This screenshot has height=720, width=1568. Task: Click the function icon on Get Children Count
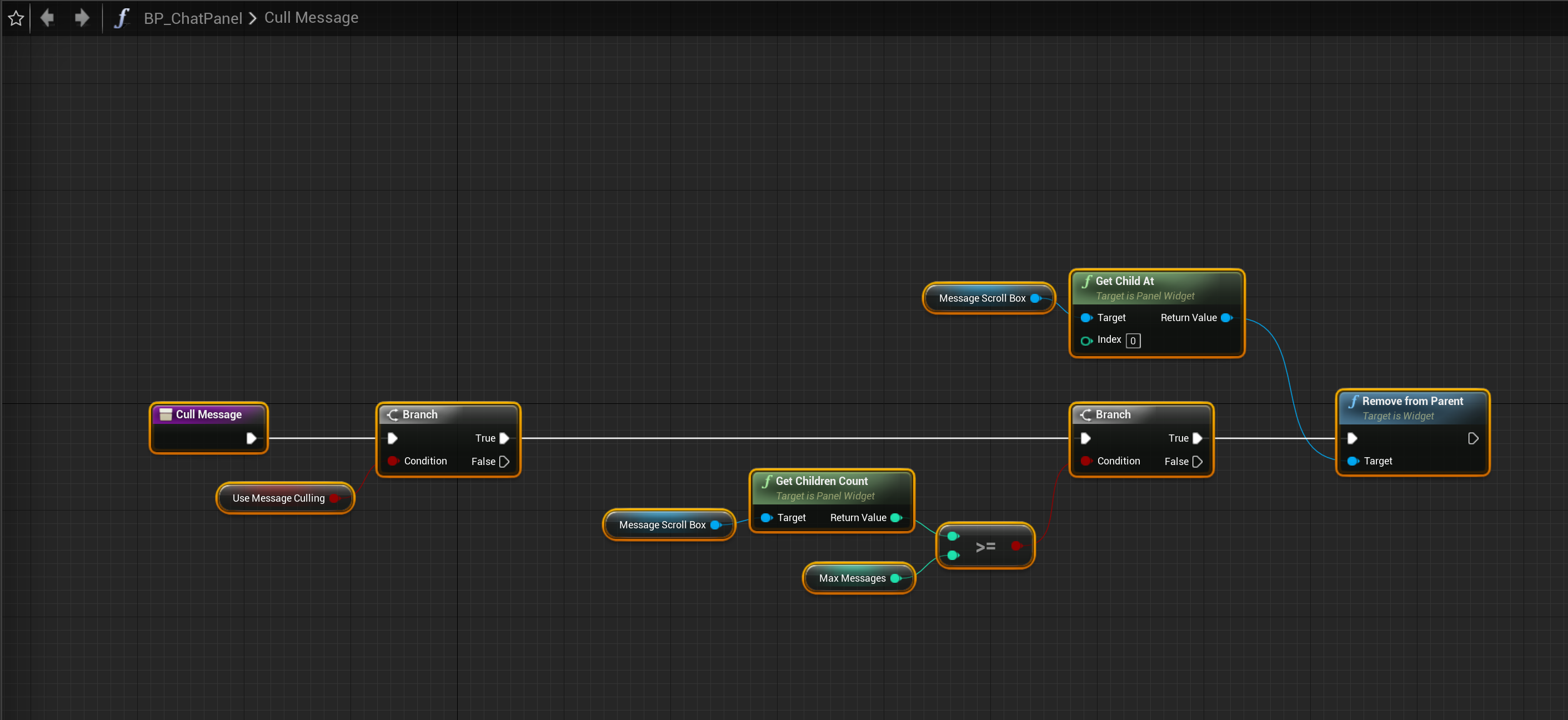click(767, 481)
